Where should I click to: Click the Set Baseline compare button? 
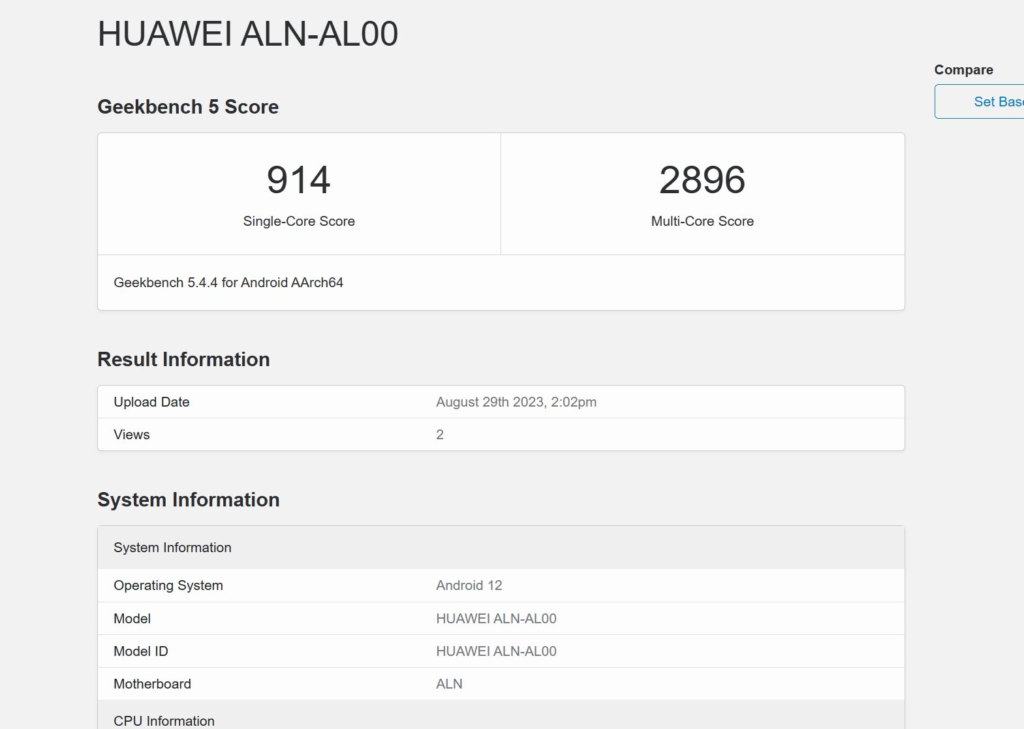pos(979,101)
